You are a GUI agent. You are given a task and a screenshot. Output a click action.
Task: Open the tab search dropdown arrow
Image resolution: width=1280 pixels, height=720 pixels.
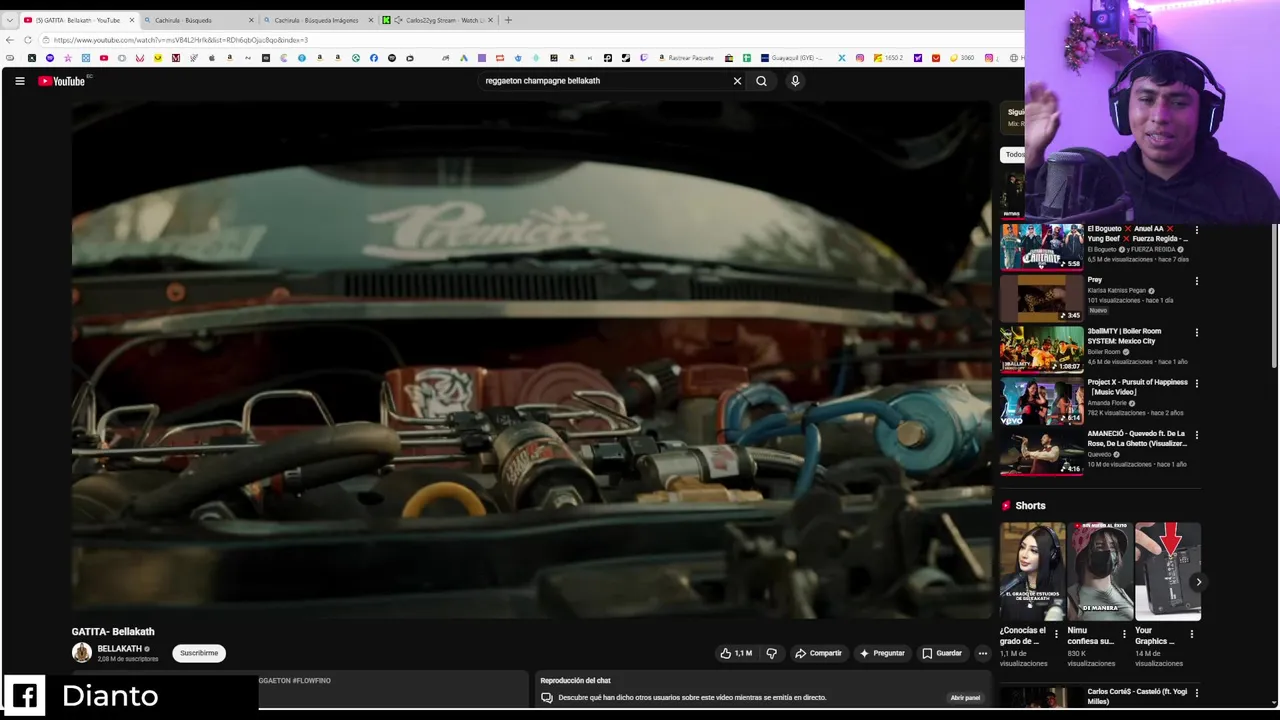point(9,20)
